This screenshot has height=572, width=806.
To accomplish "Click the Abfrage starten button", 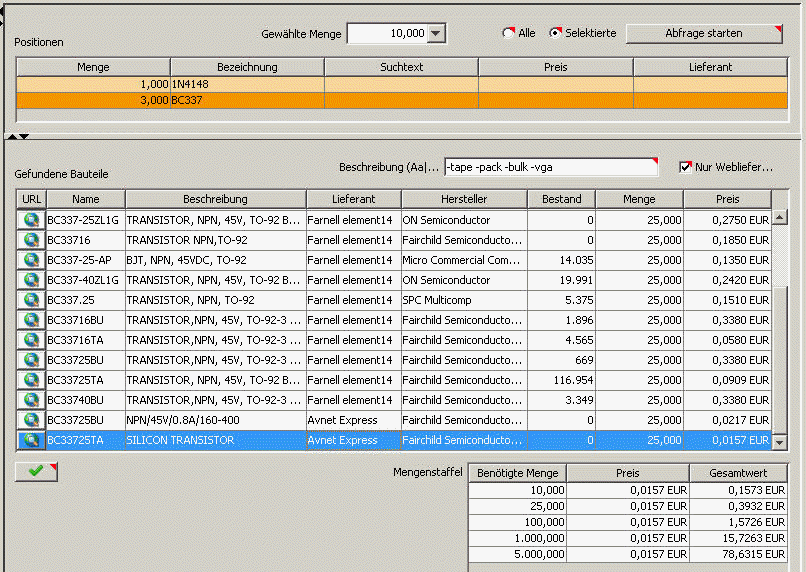I will [x=704, y=33].
